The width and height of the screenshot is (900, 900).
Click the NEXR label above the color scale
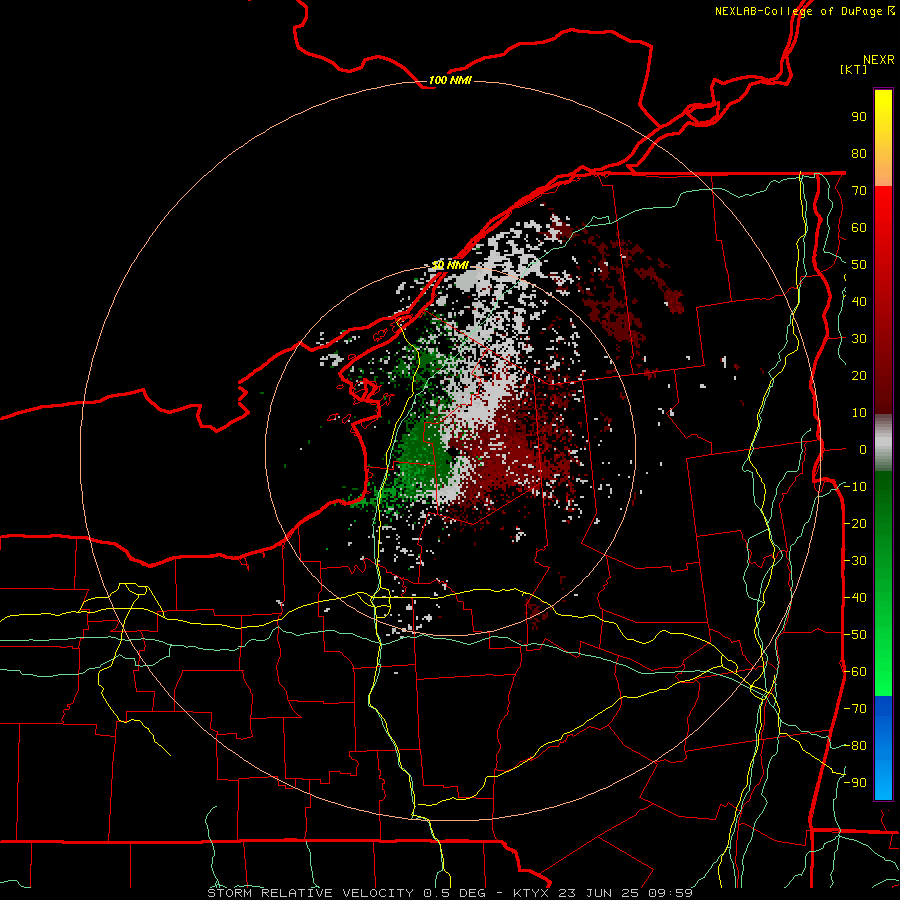click(x=879, y=60)
